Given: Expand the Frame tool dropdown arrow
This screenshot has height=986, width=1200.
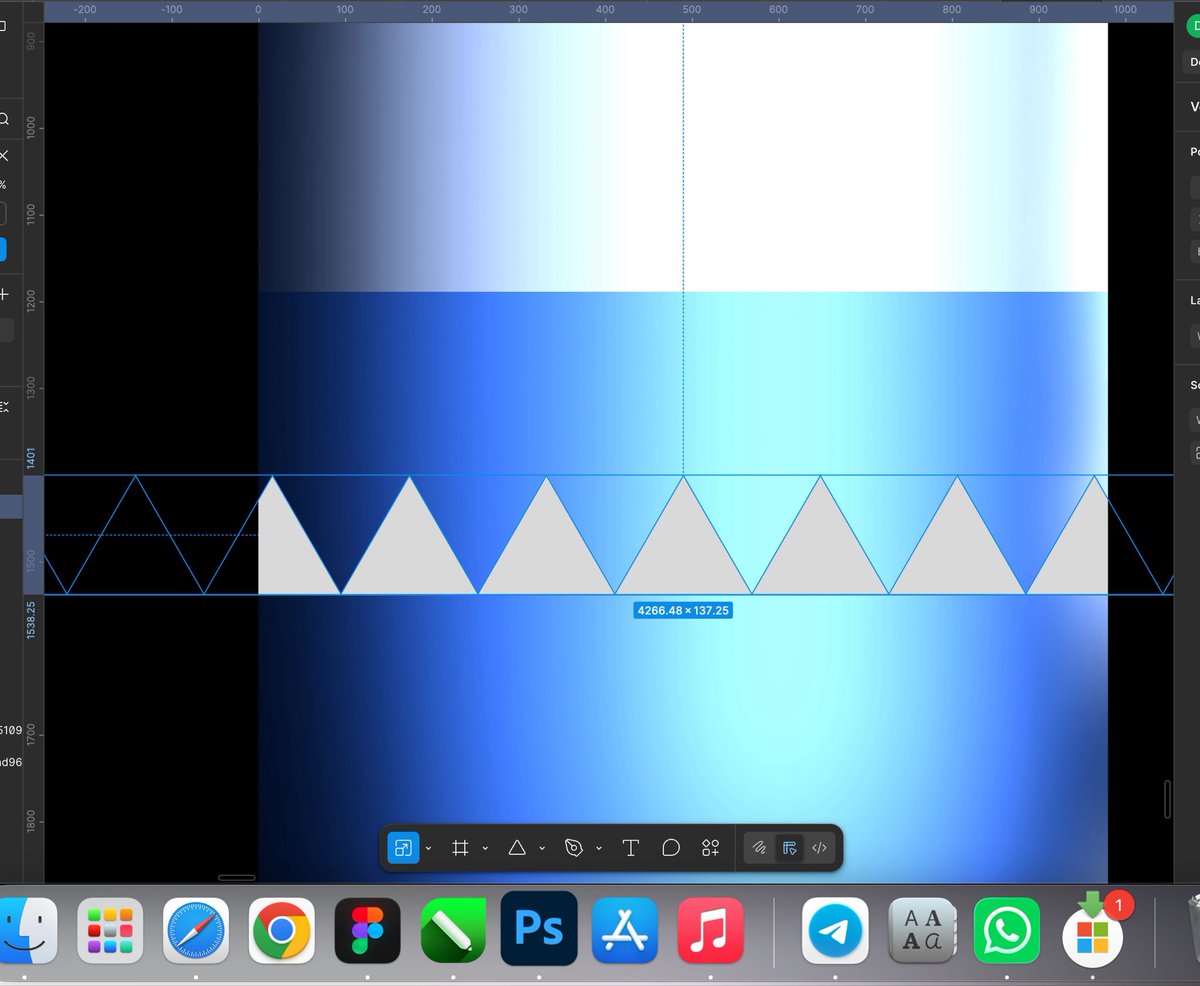Looking at the screenshot, I should [485, 848].
